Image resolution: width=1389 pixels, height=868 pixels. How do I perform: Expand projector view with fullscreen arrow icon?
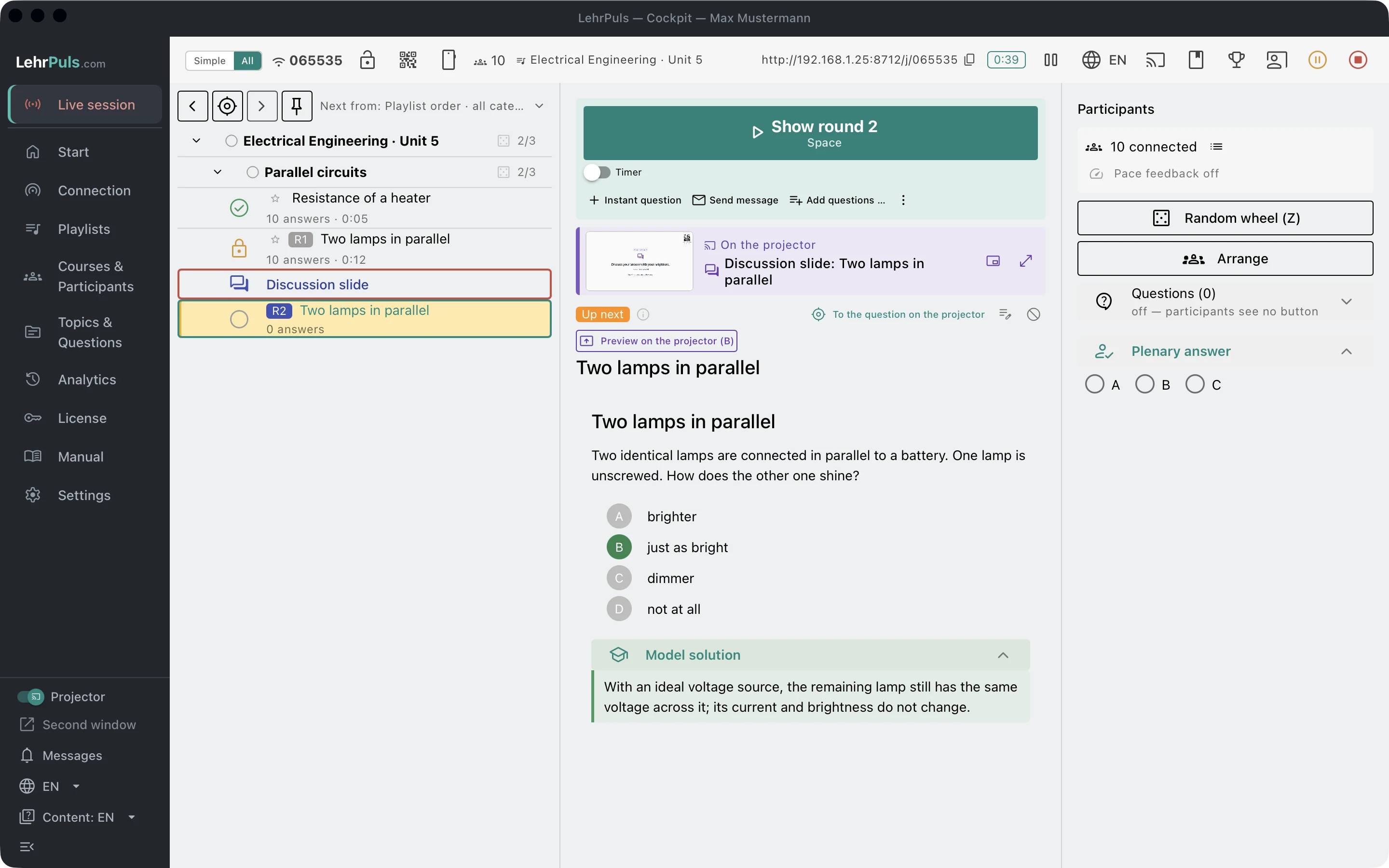(x=1026, y=260)
